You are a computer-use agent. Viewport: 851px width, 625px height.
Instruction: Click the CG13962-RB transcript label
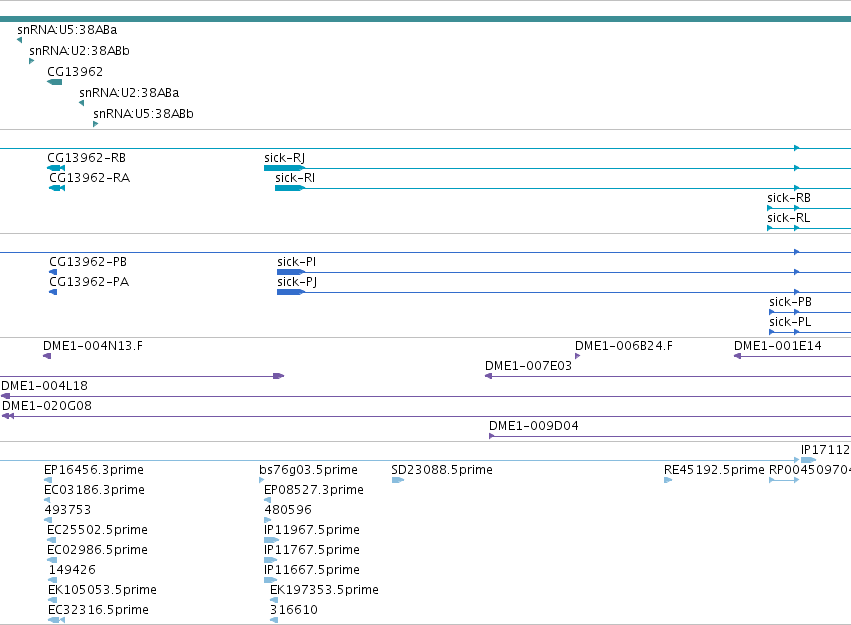click(x=86, y=158)
